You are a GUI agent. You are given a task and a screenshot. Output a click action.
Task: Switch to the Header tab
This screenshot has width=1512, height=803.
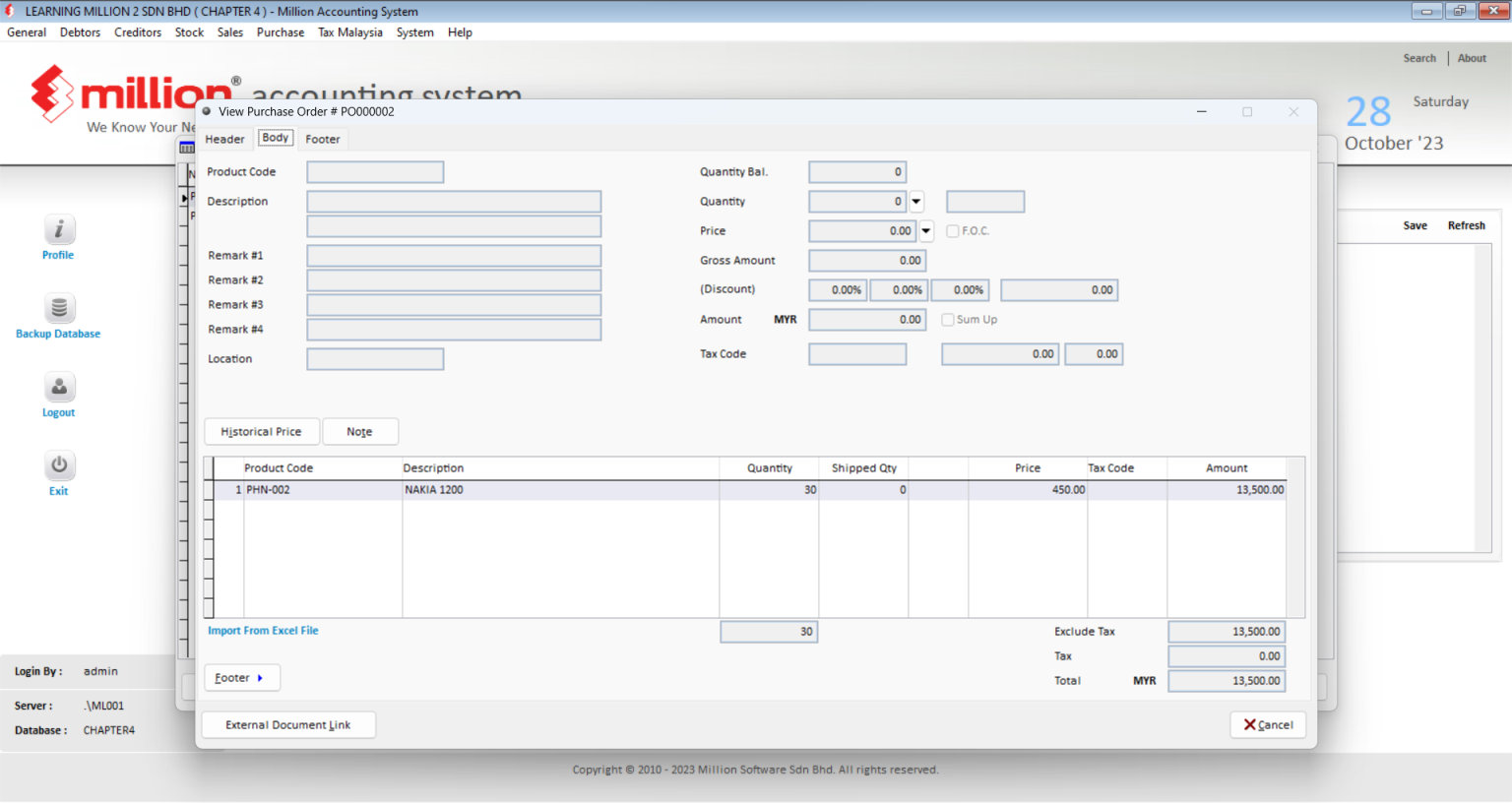(224, 139)
